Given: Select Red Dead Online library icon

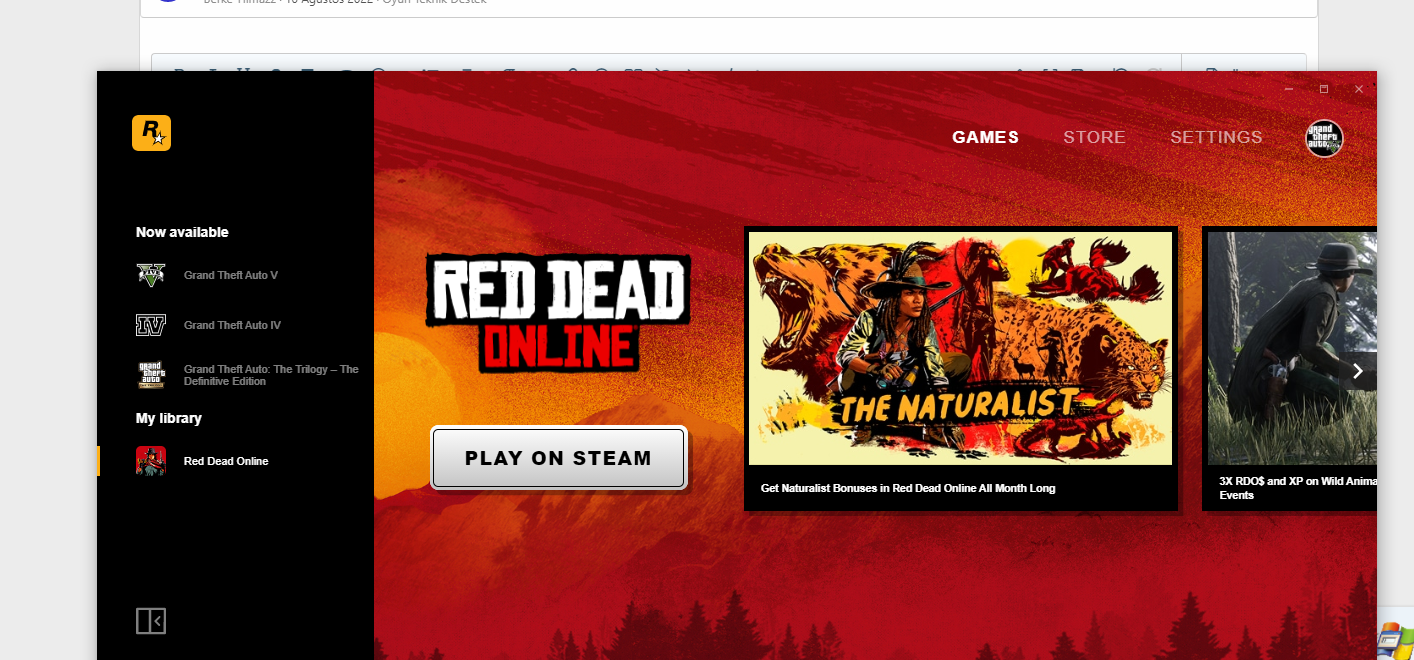Looking at the screenshot, I should click(x=151, y=461).
